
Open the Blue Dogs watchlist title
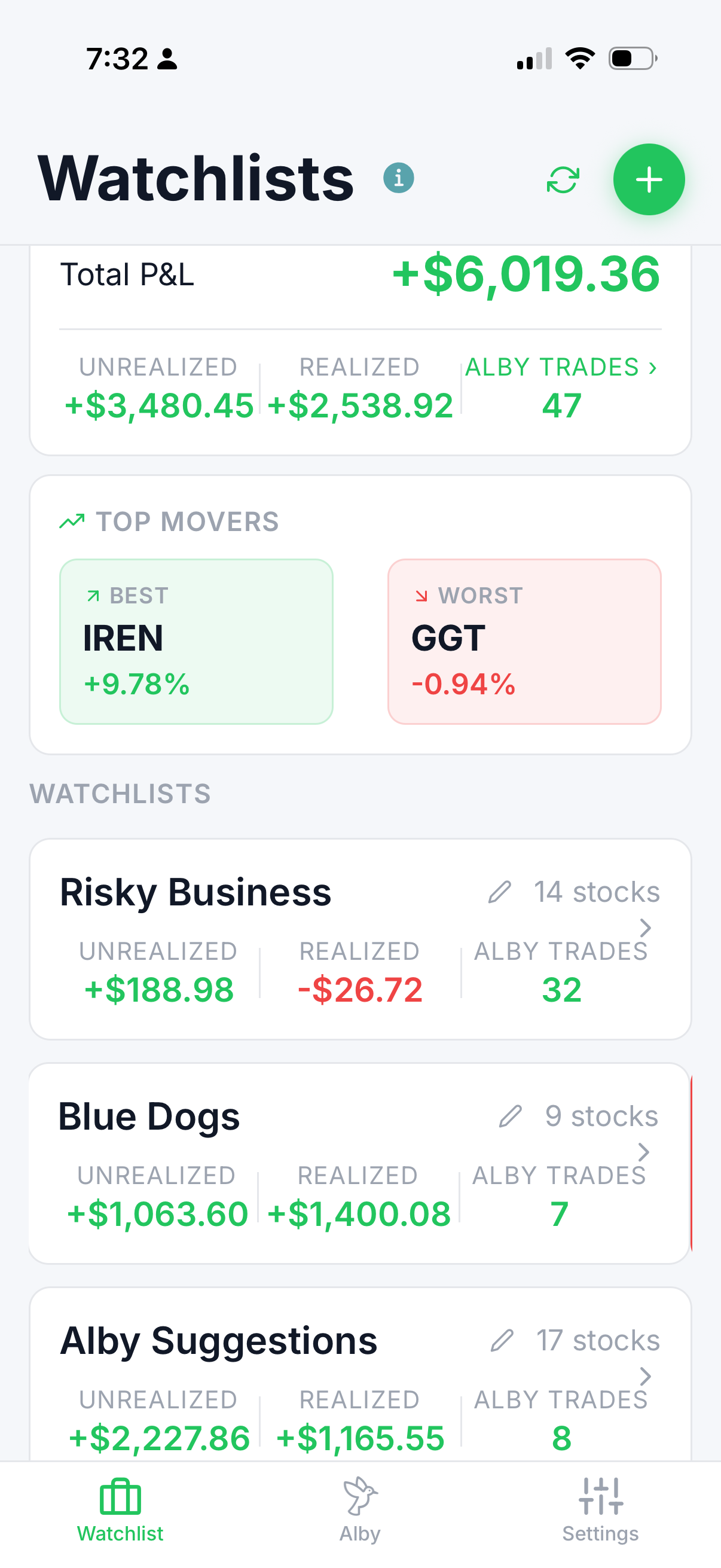tap(149, 1116)
